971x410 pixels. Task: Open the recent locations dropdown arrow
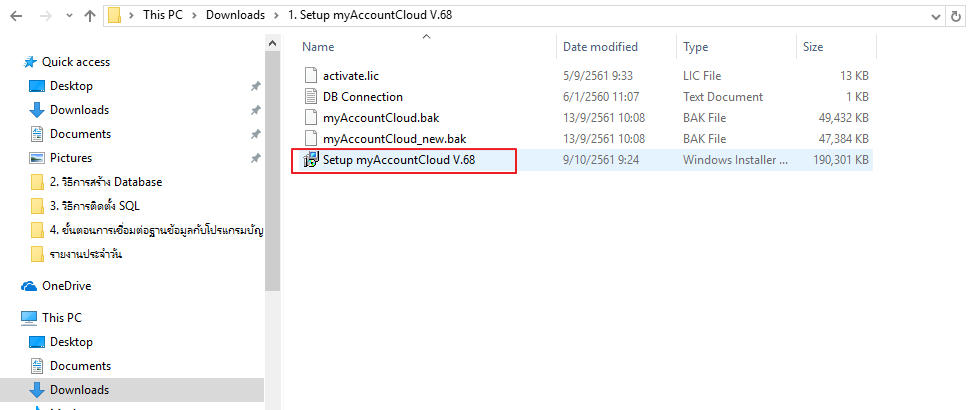68,17
